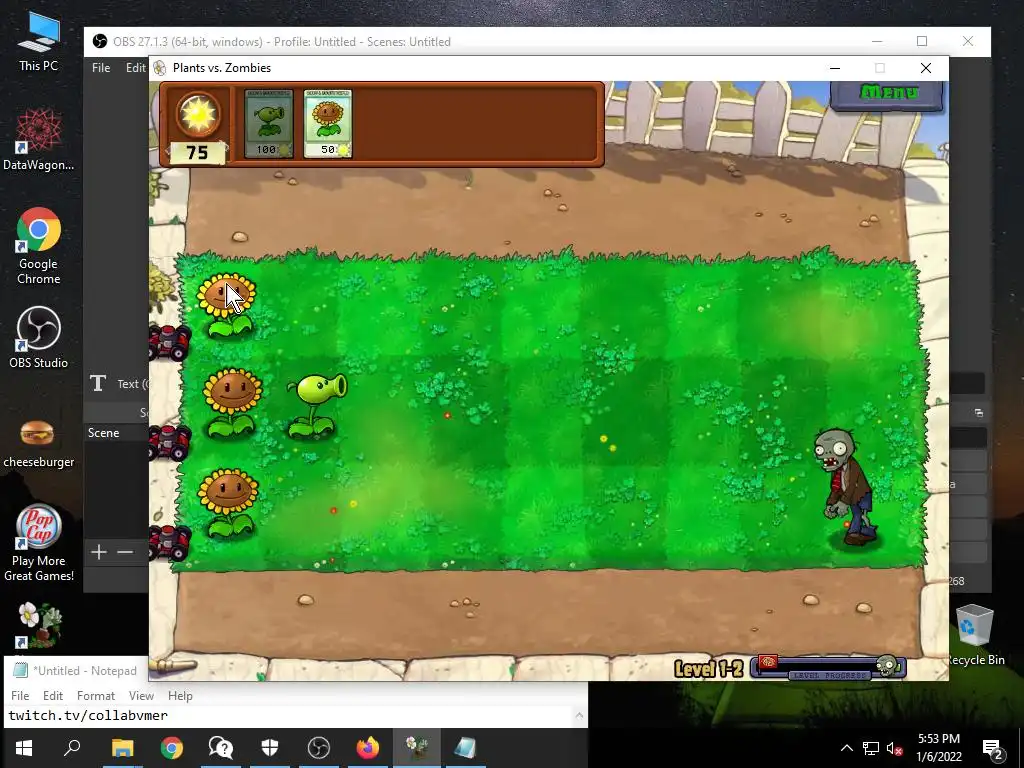
Task: Open Firefox from the taskbar
Action: point(368,748)
